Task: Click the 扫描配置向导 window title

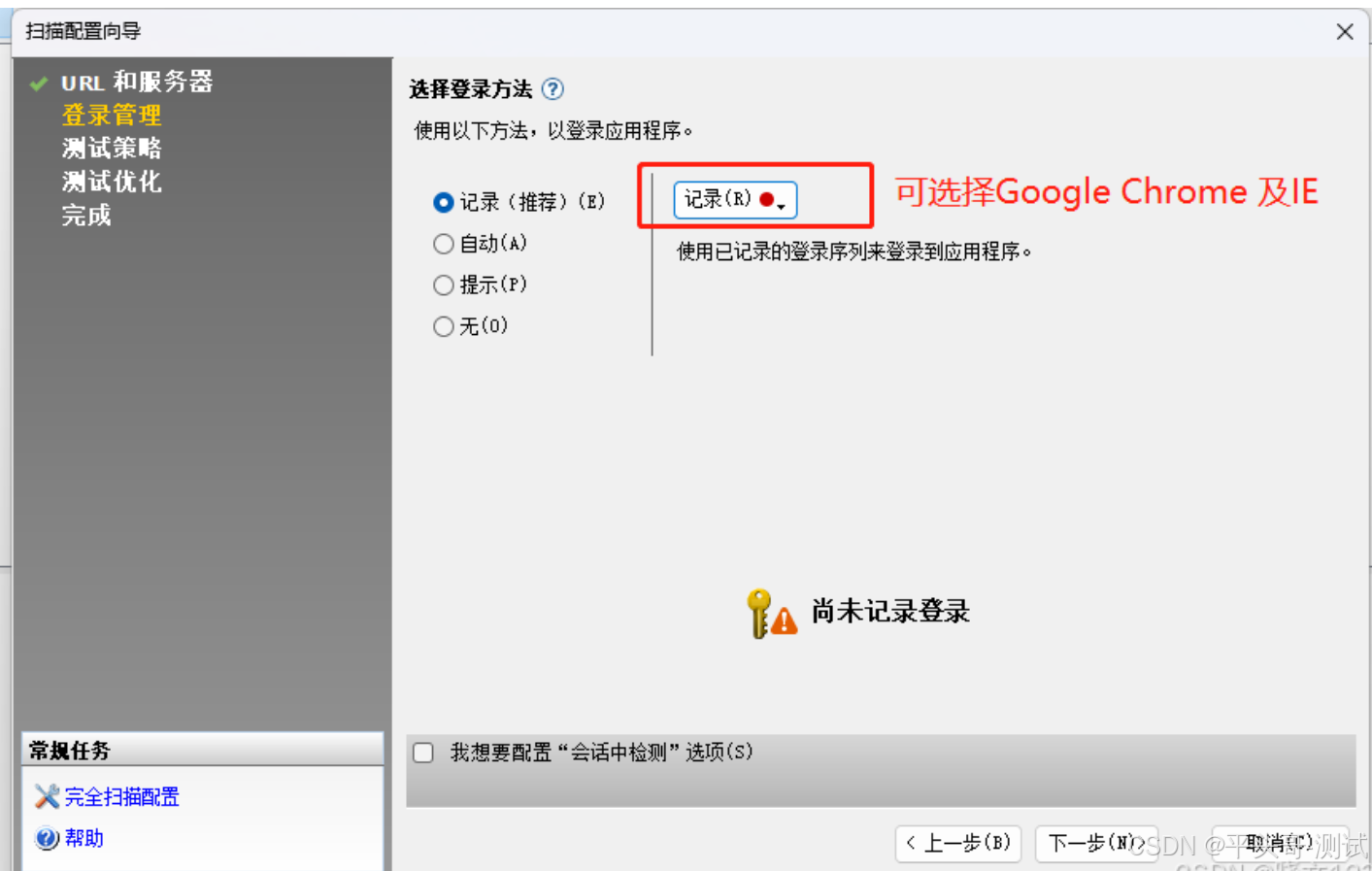Action: point(84,31)
